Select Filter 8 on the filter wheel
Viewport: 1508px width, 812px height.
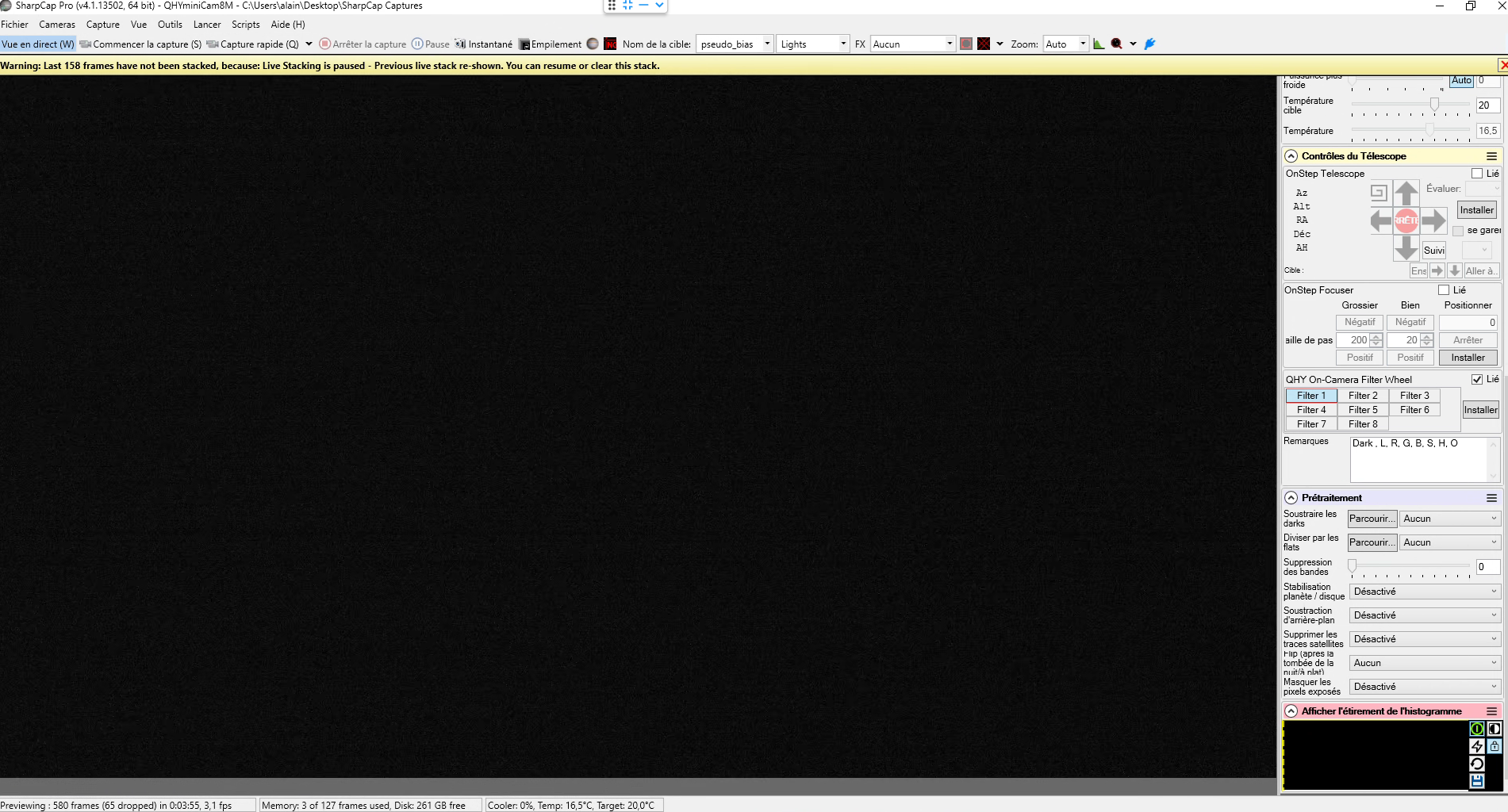[x=1363, y=424]
